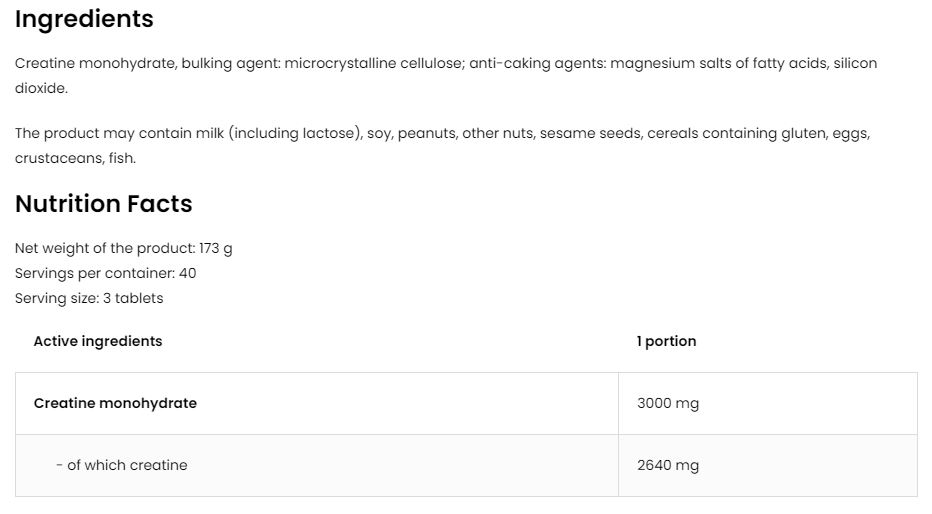Screen dimensions: 932x514
Task: Click the Ingredients heading
Action: coord(84,19)
